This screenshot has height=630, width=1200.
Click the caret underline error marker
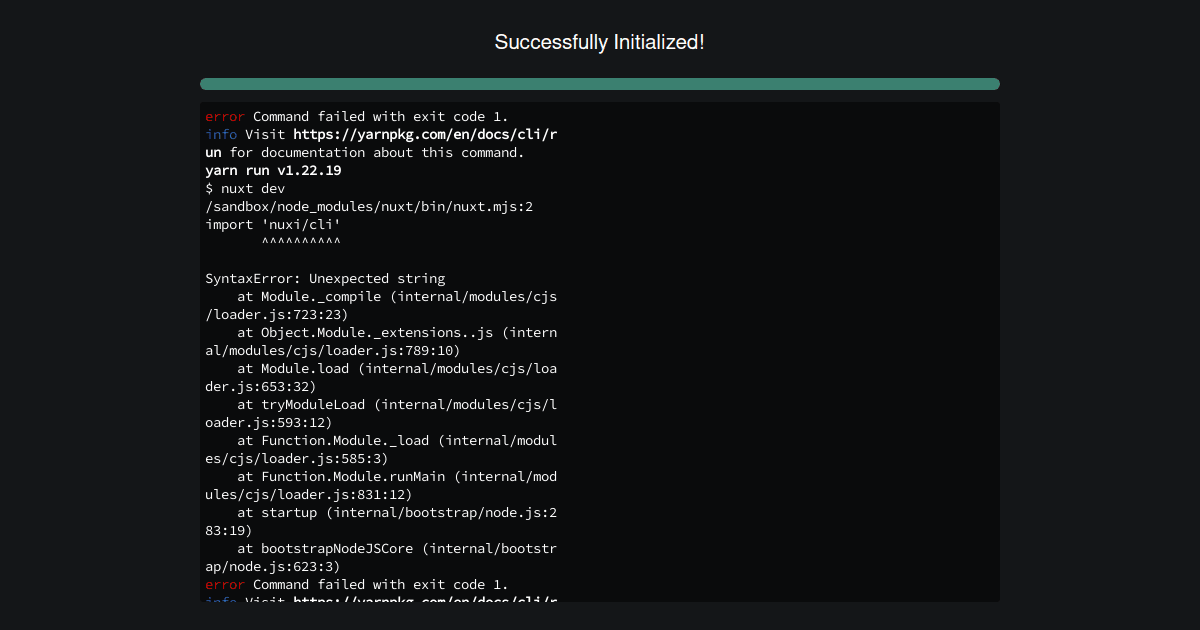[300, 243]
